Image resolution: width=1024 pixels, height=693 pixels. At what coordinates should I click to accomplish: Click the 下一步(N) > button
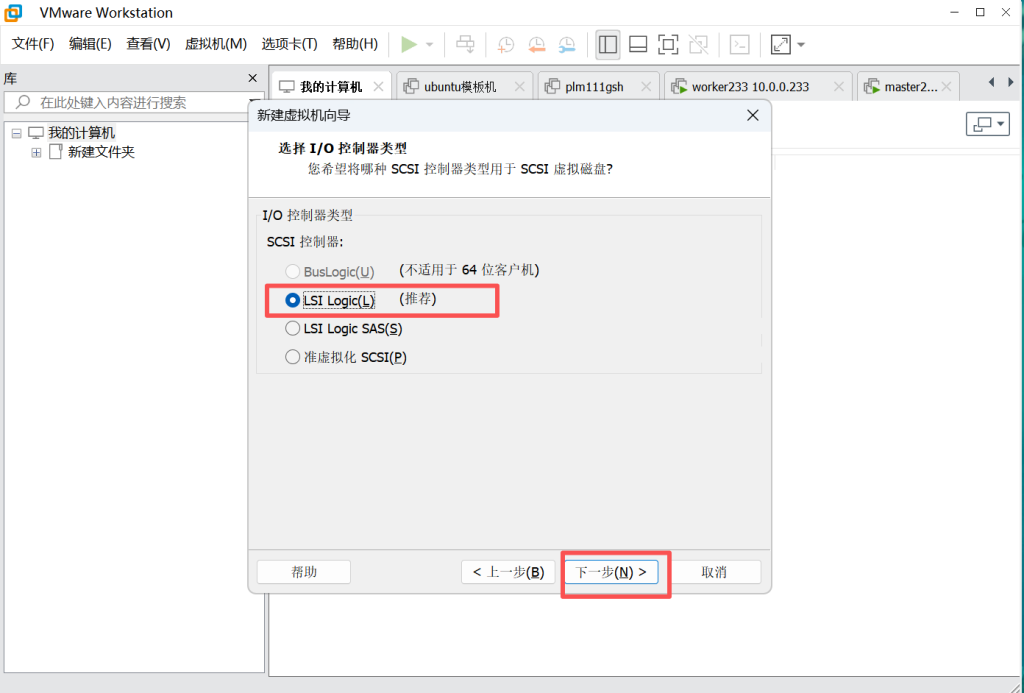pyautogui.click(x=610, y=572)
